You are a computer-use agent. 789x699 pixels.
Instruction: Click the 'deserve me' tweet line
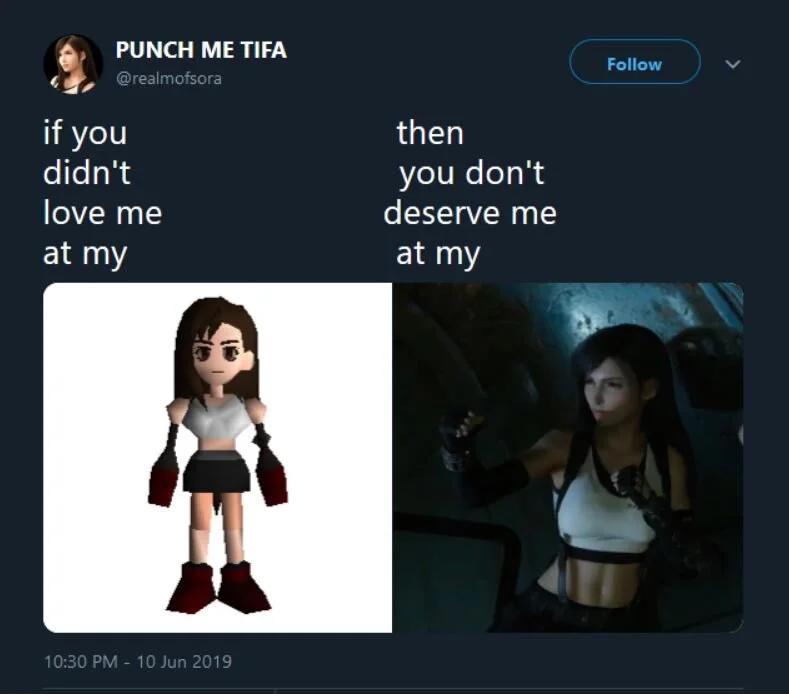pyautogui.click(x=470, y=213)
